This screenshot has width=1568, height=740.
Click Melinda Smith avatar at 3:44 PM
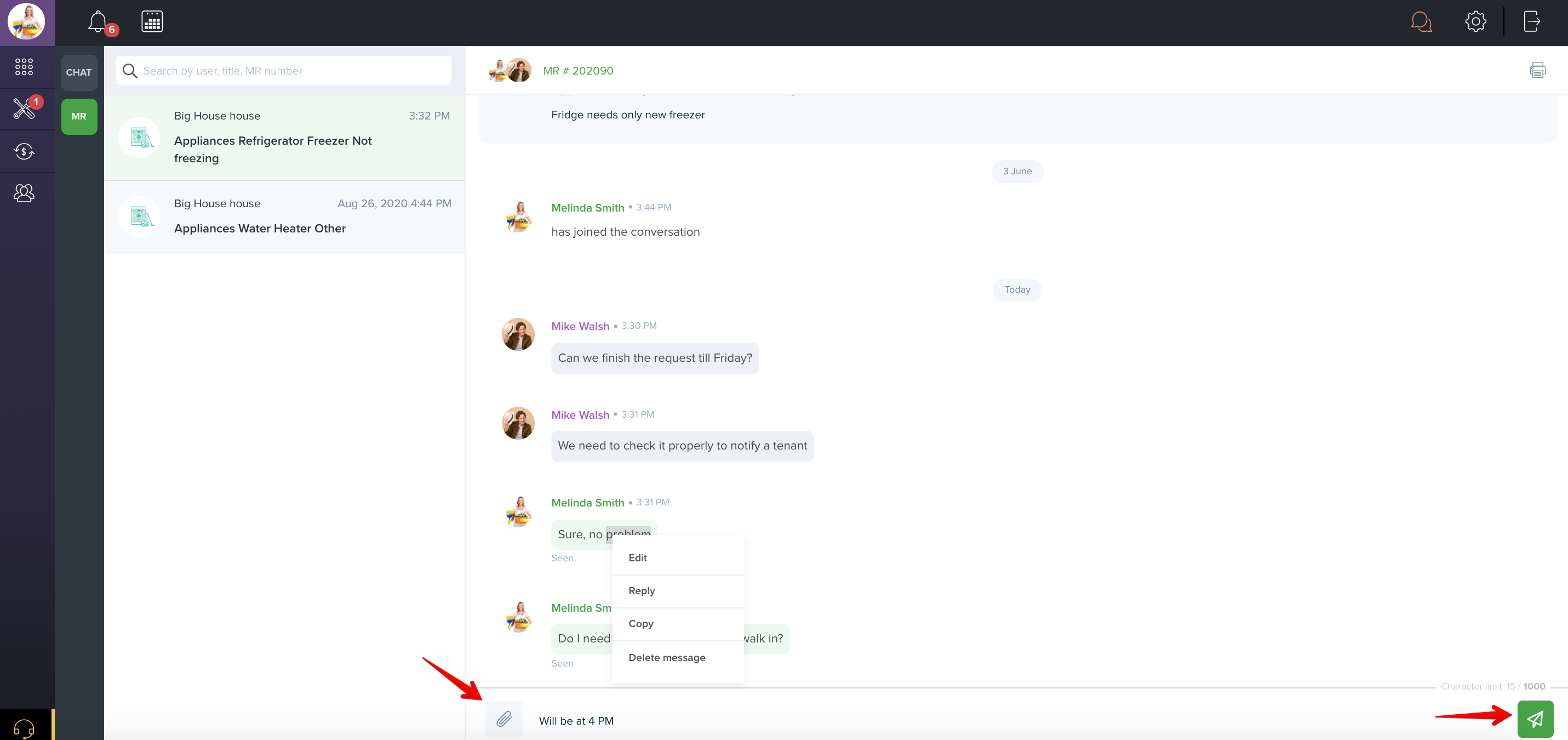pos(518,216)
